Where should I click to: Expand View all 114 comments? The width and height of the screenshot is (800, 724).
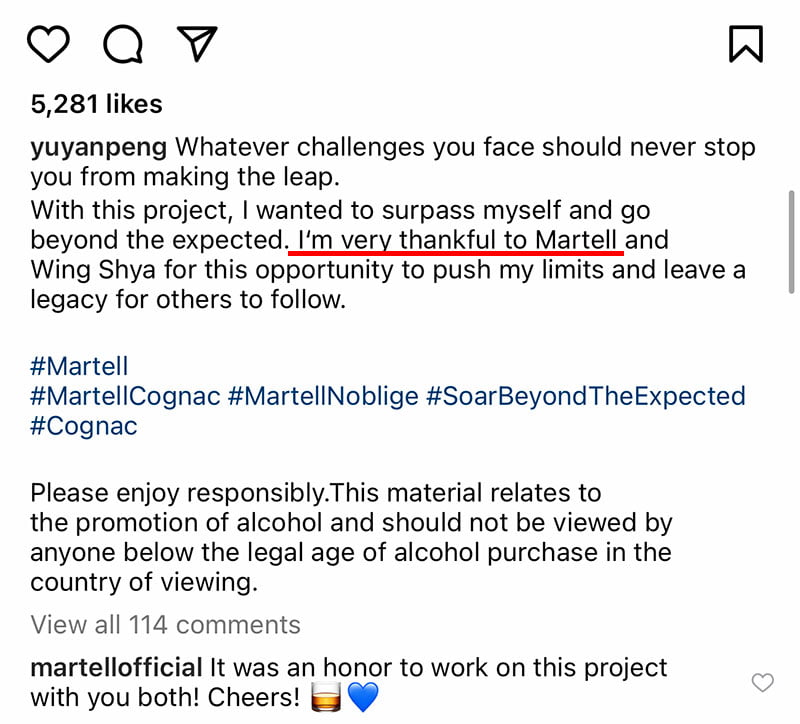click(165, 625)
